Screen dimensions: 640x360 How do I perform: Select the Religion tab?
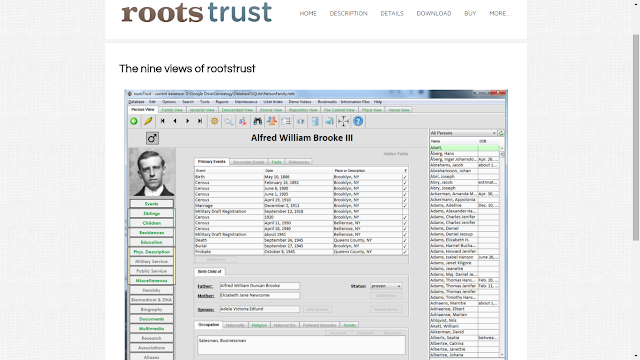259,325
